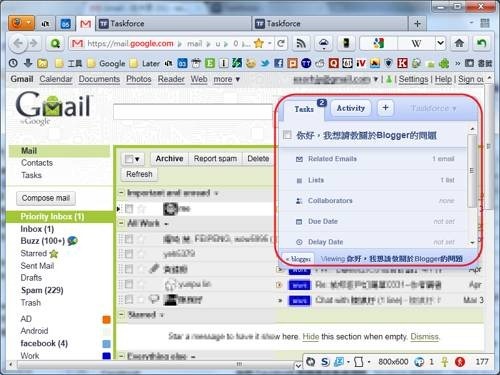Select the paperclip attachment email checkbox
The width and height of the screenshot is (500, 375).
pyautogui.click(x=129, y=269)
